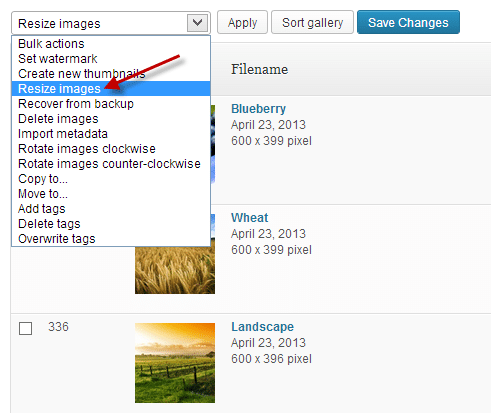Open the Blueberry image title link

tap(258, 109)
